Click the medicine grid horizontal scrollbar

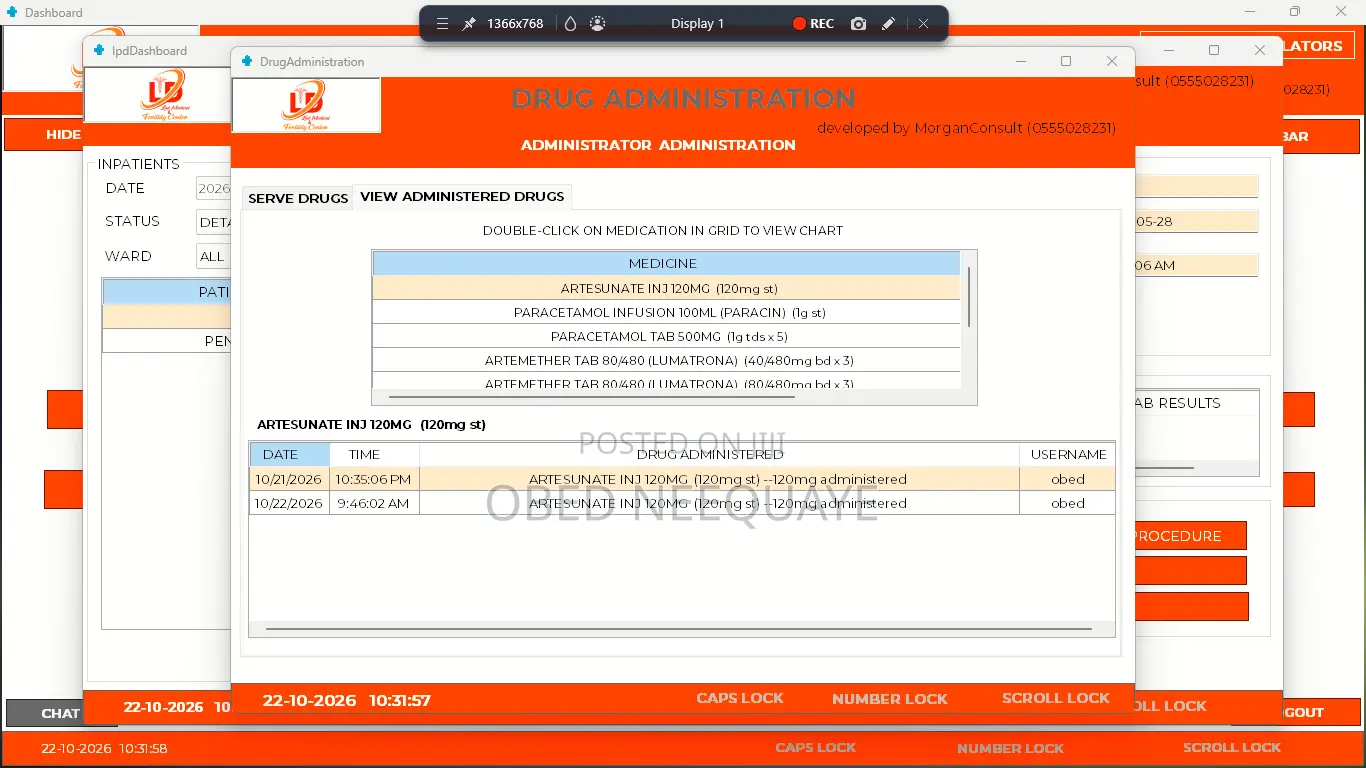click(x=592, y=397)
